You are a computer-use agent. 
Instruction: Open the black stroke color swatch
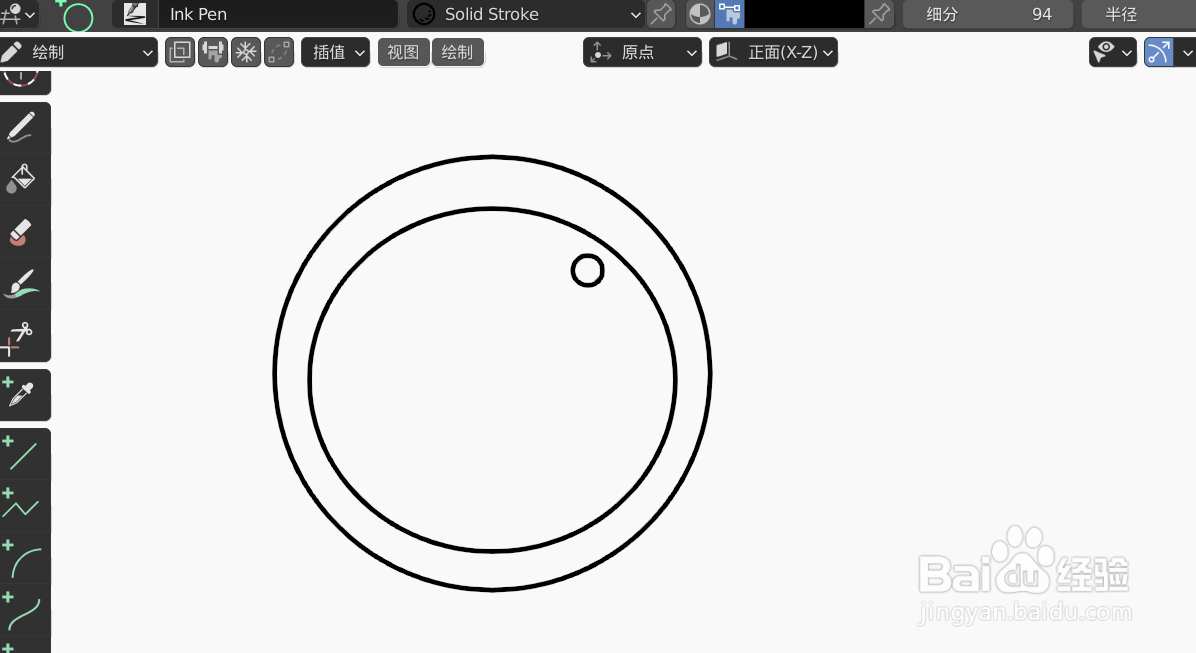(804, 14)
